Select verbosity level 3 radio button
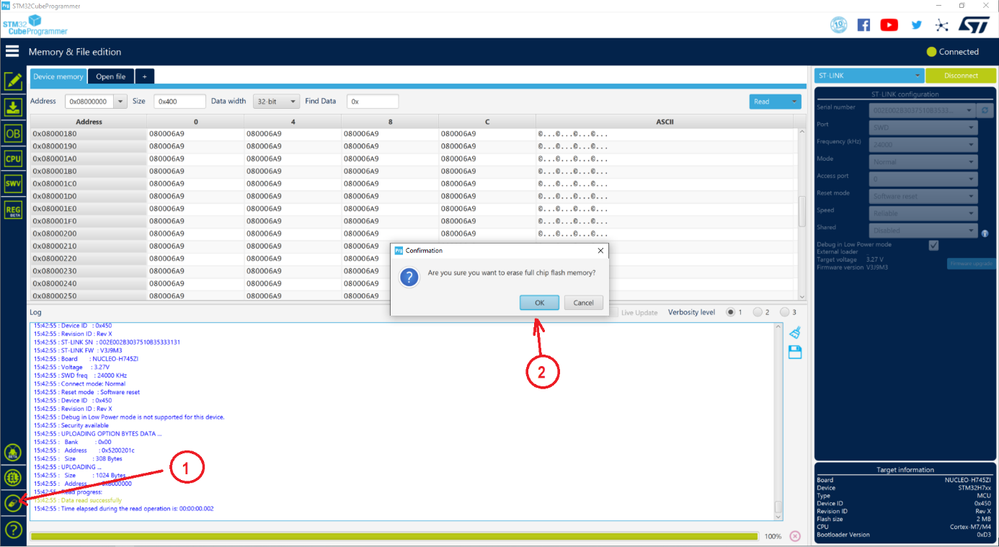This screenshot has height=547, width=999. click(x=785, y=312)
